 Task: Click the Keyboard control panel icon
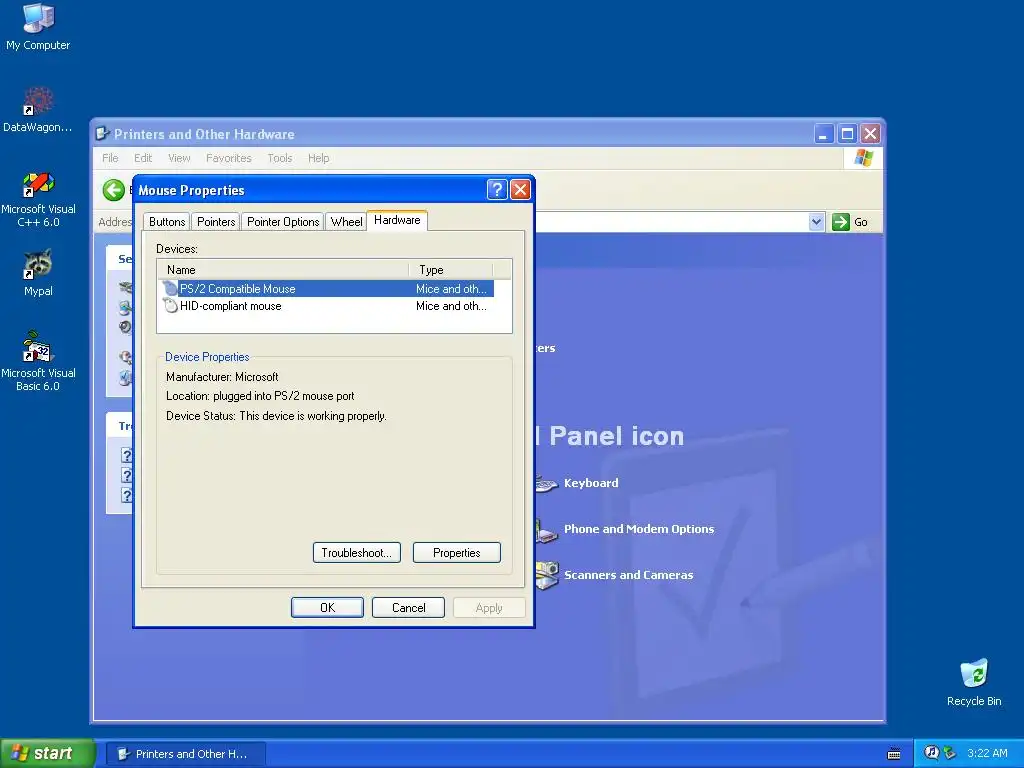[x=547, y=484]
